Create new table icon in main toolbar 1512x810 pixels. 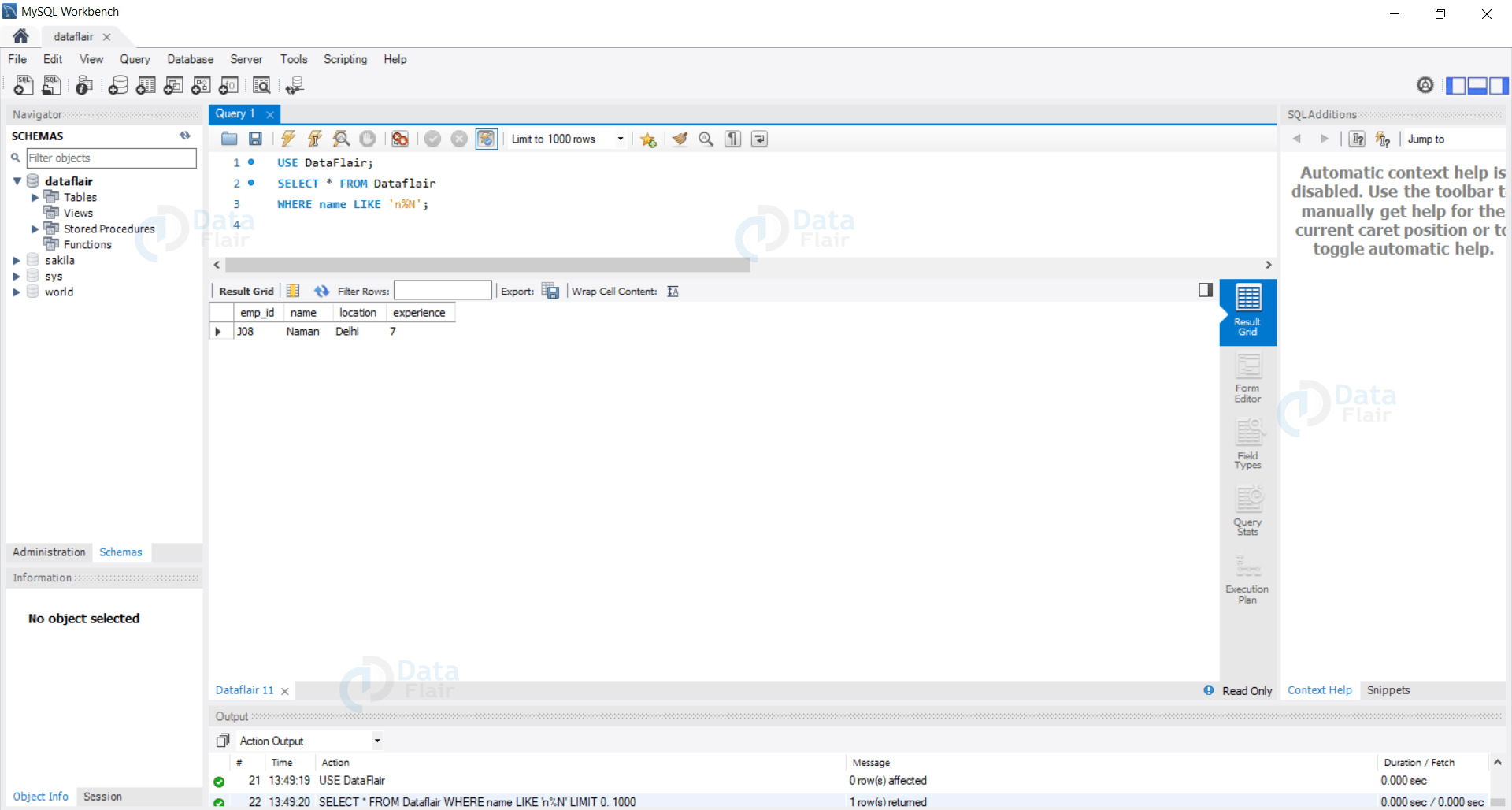coord(146,85)
